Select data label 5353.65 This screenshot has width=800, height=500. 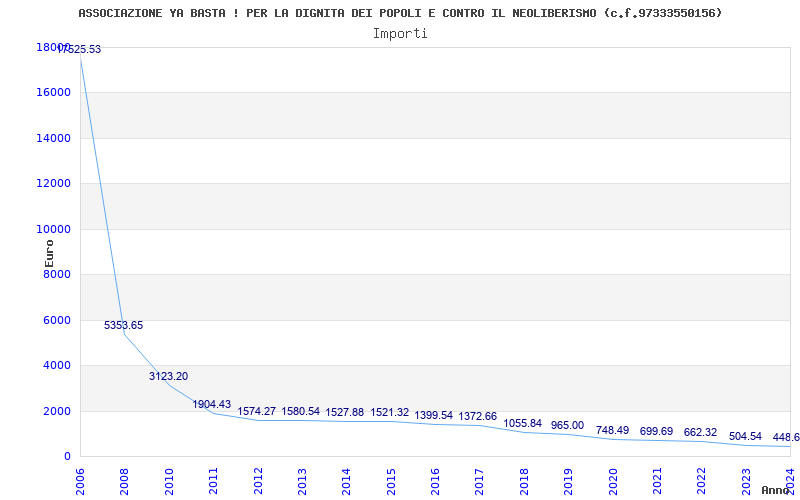point(123,326)
